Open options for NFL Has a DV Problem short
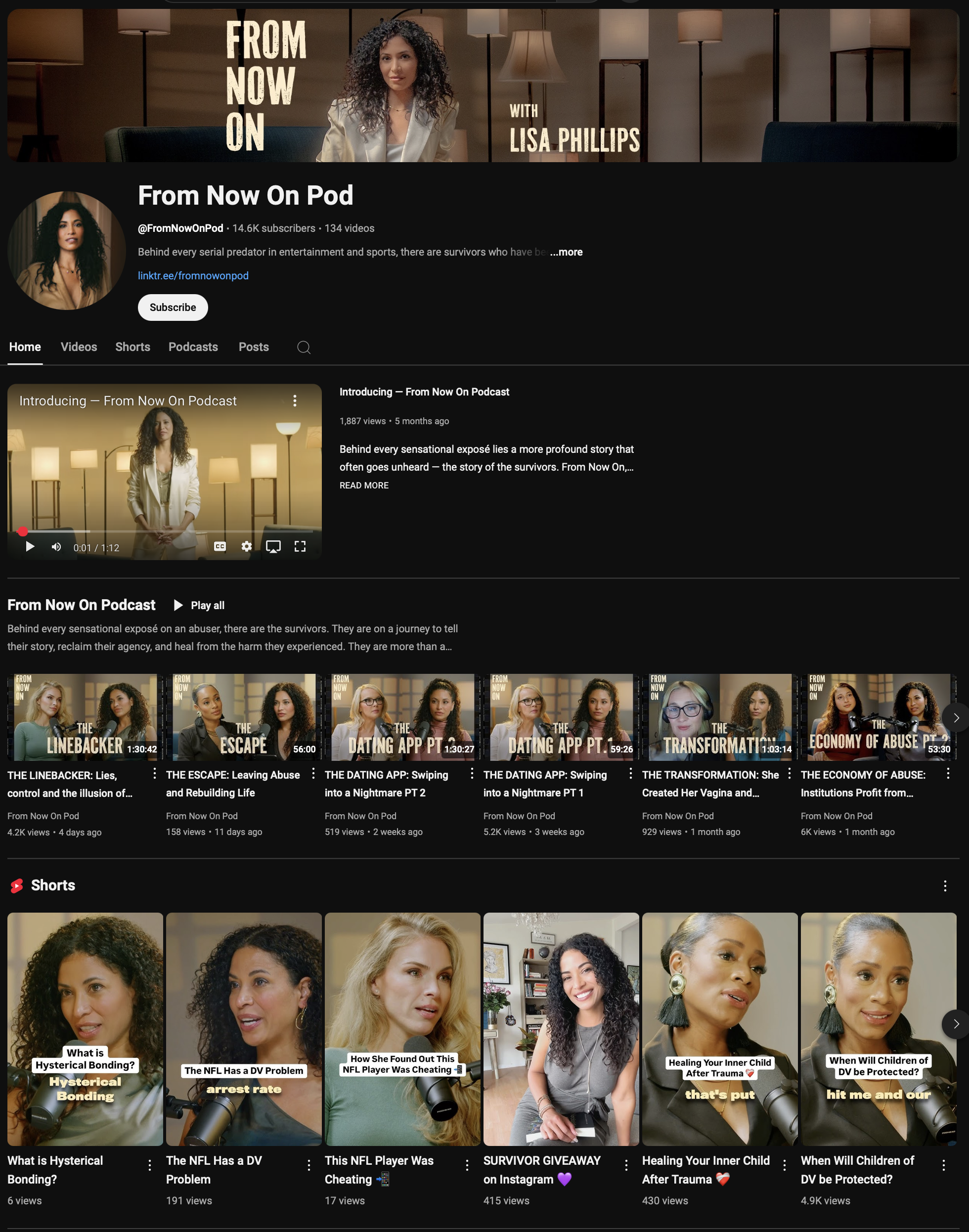Viewport: 969px width, 1232px height. (308, 1165)
